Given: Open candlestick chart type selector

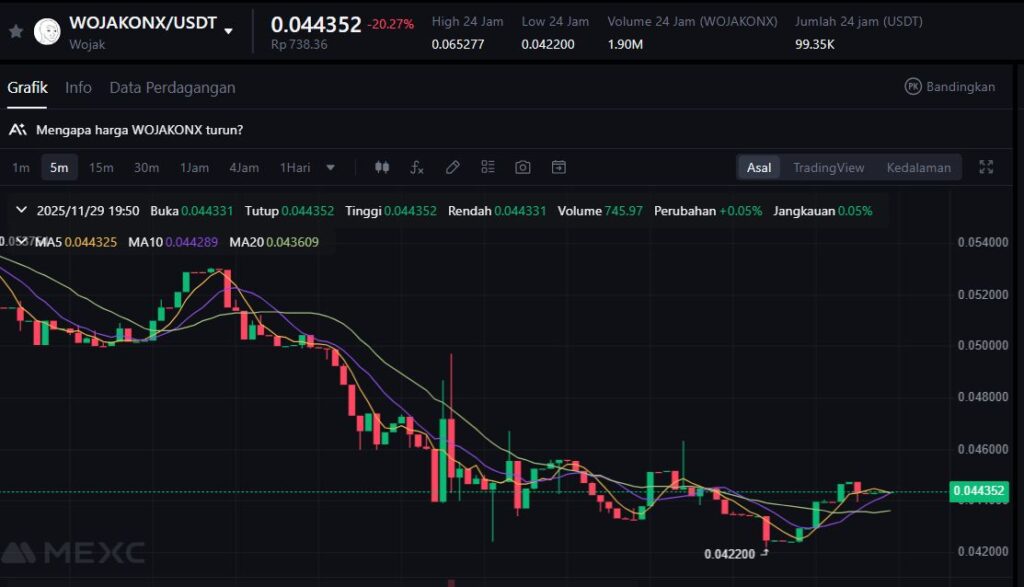Looking at the screenshot, I should click(381, 167).
